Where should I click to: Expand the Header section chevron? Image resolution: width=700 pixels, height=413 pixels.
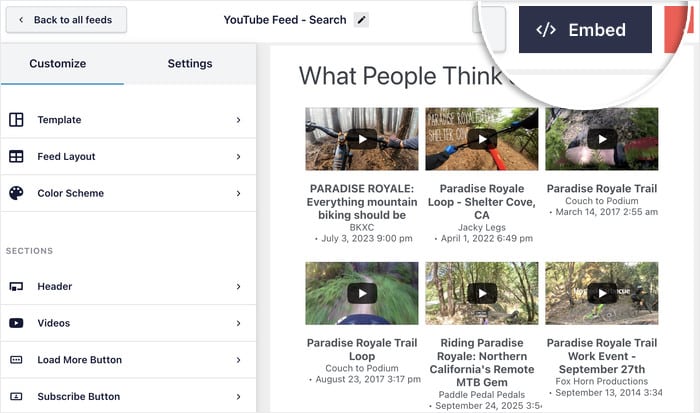[x=239, y=287]
